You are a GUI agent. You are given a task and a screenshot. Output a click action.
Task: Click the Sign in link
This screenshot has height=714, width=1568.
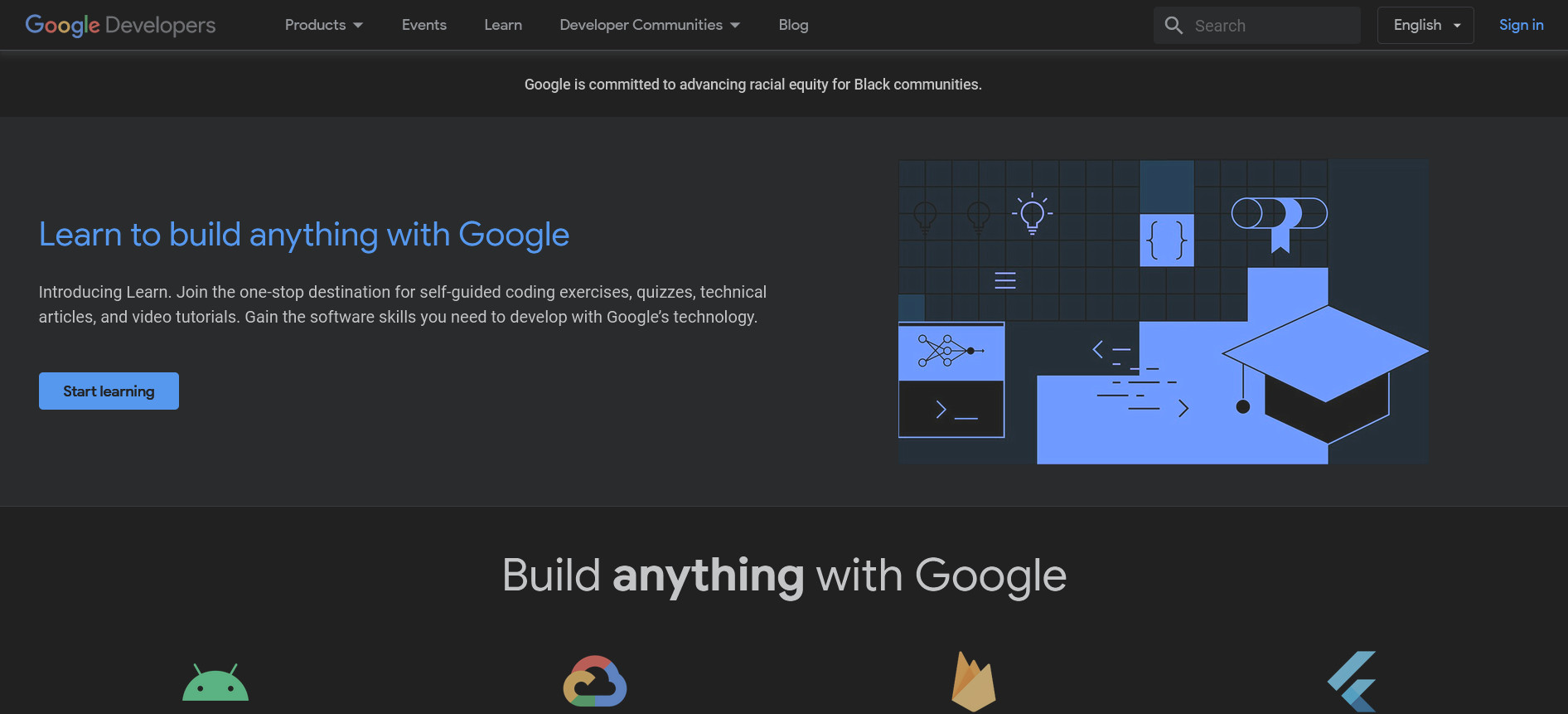coord(1521,25)
